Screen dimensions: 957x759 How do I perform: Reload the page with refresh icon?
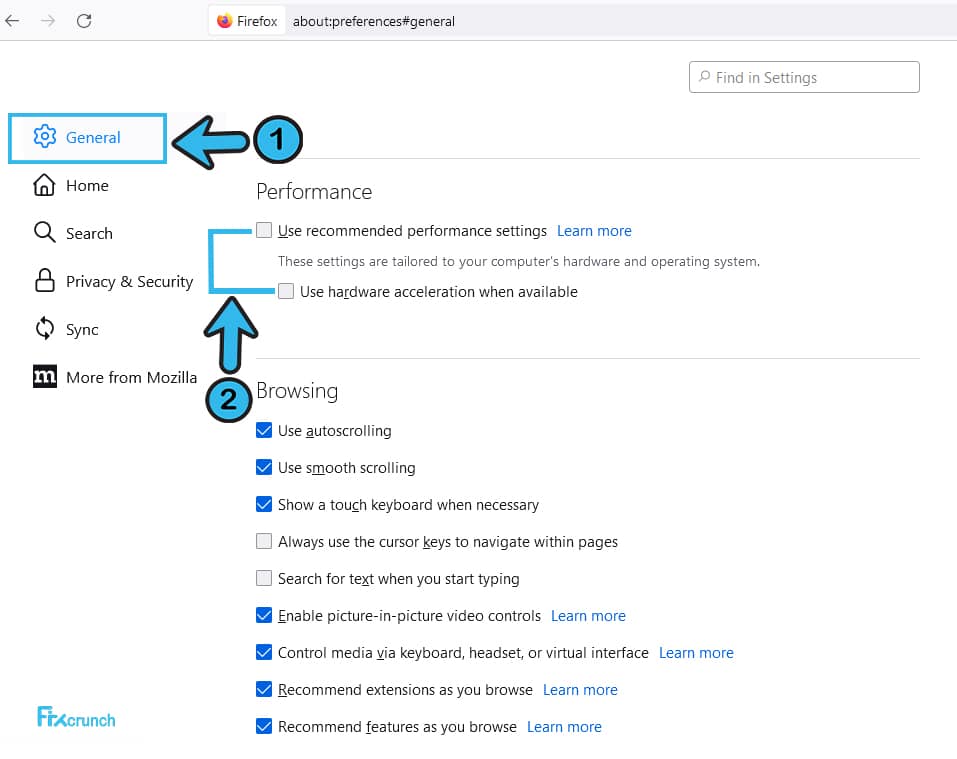click(x=84, y=21)
